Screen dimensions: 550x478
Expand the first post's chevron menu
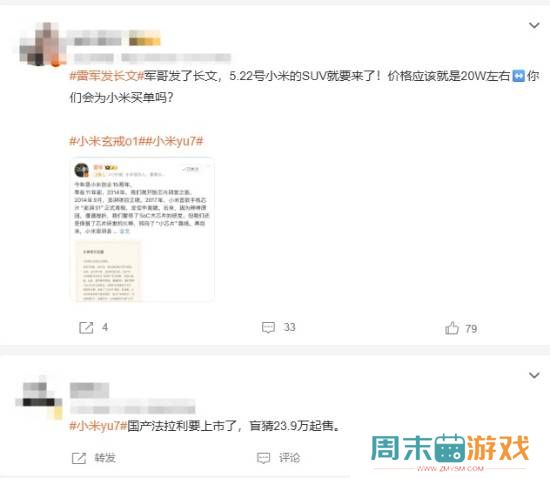(534, 25)
